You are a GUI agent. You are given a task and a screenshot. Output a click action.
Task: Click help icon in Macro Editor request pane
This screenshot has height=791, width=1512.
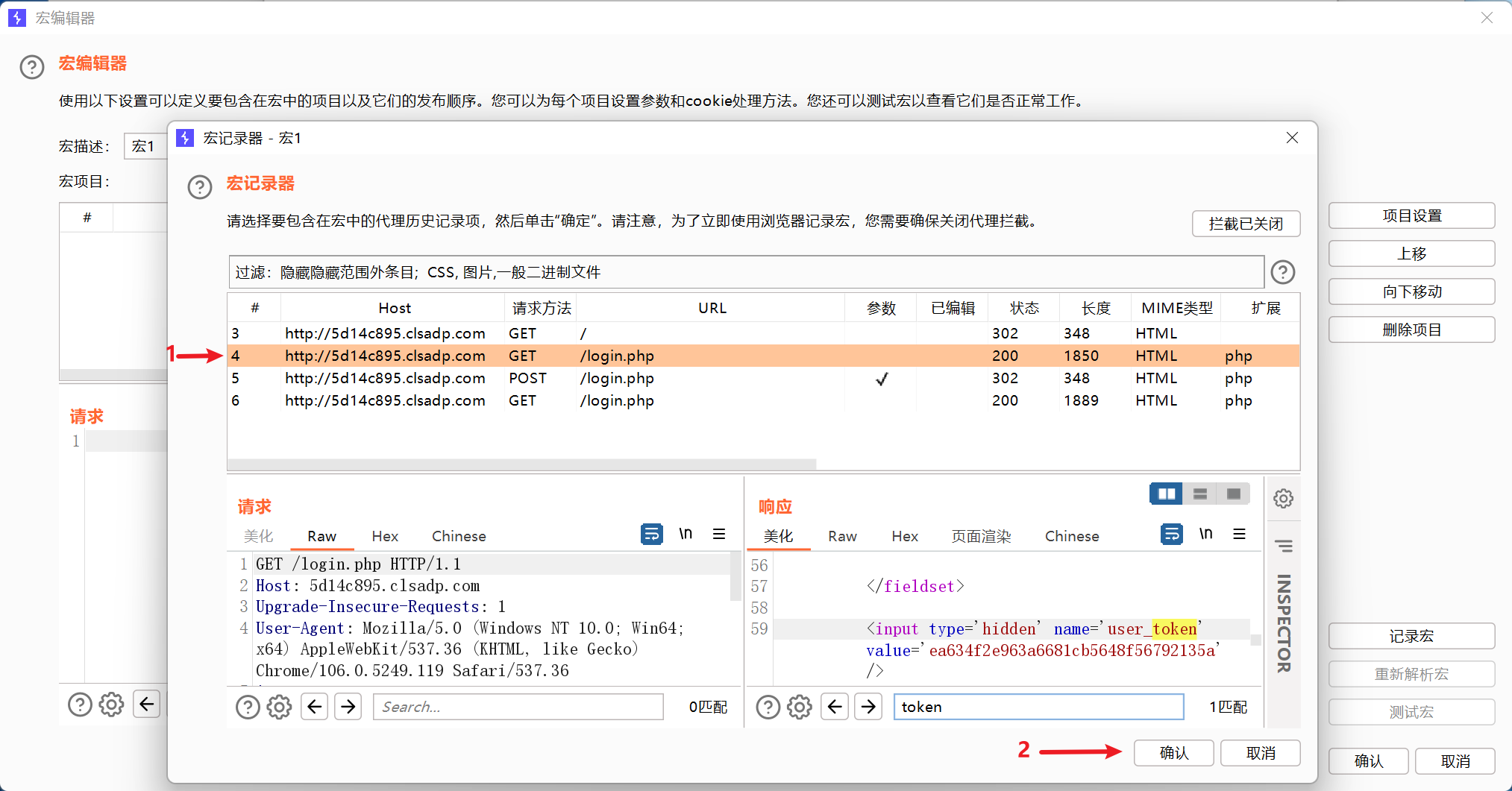pyautogui.click(x=80, y=704)
